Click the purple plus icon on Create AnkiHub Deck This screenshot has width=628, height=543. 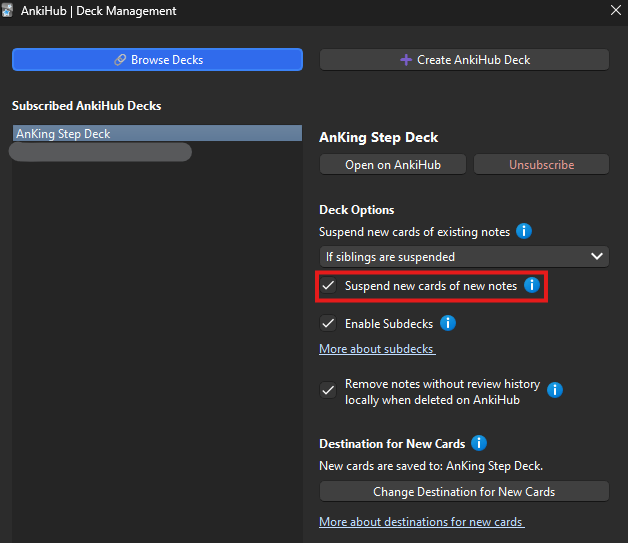point(406,60)
